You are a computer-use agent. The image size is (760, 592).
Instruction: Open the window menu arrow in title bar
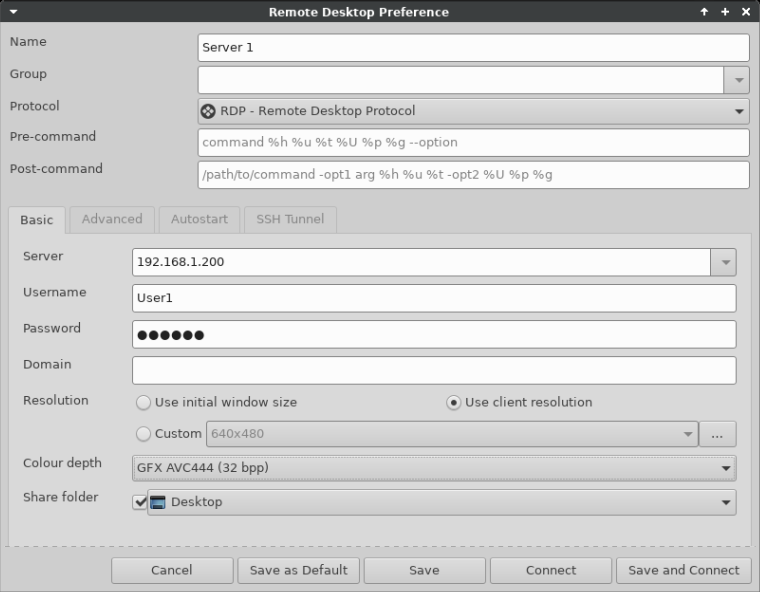(12, 12)
